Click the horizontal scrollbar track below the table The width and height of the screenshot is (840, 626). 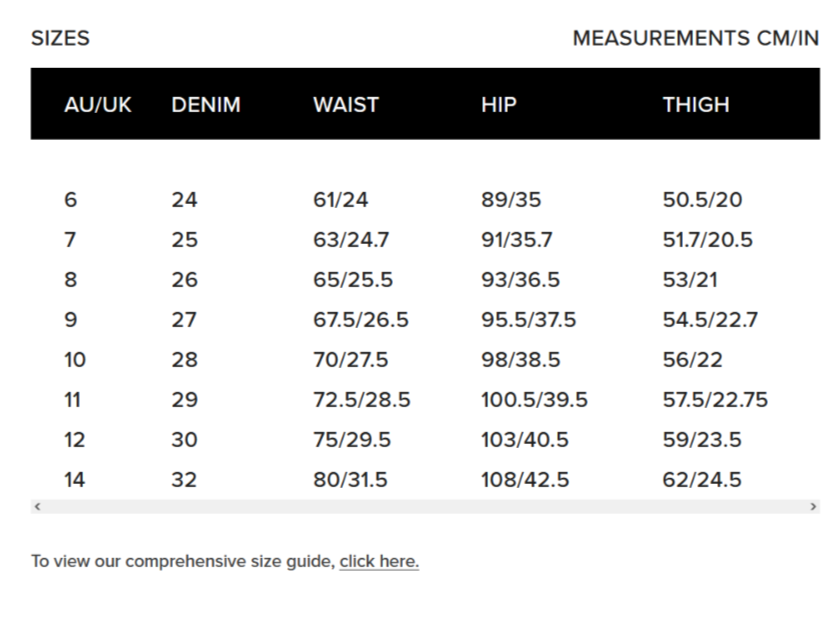425,507
